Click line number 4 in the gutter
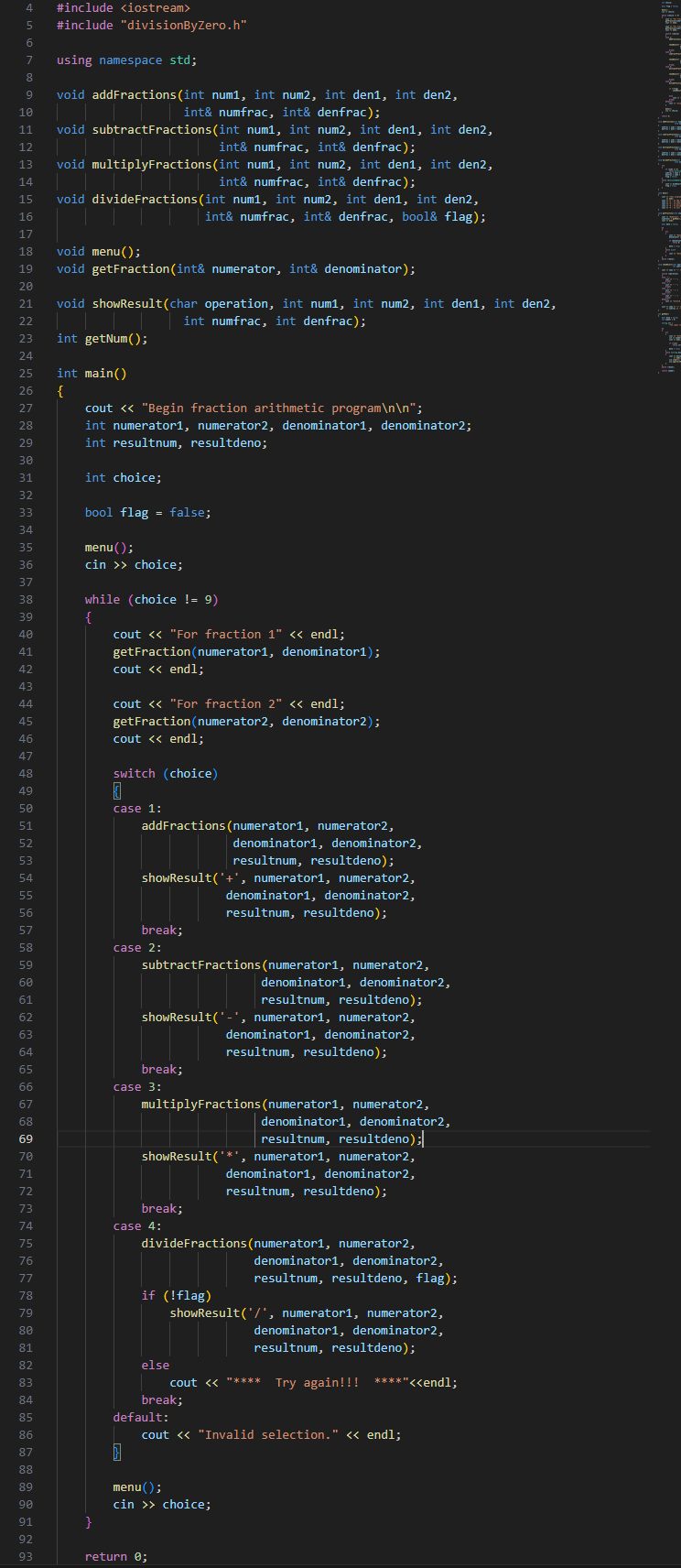This screenshot has height=1568, width=681. click(29, 7)
